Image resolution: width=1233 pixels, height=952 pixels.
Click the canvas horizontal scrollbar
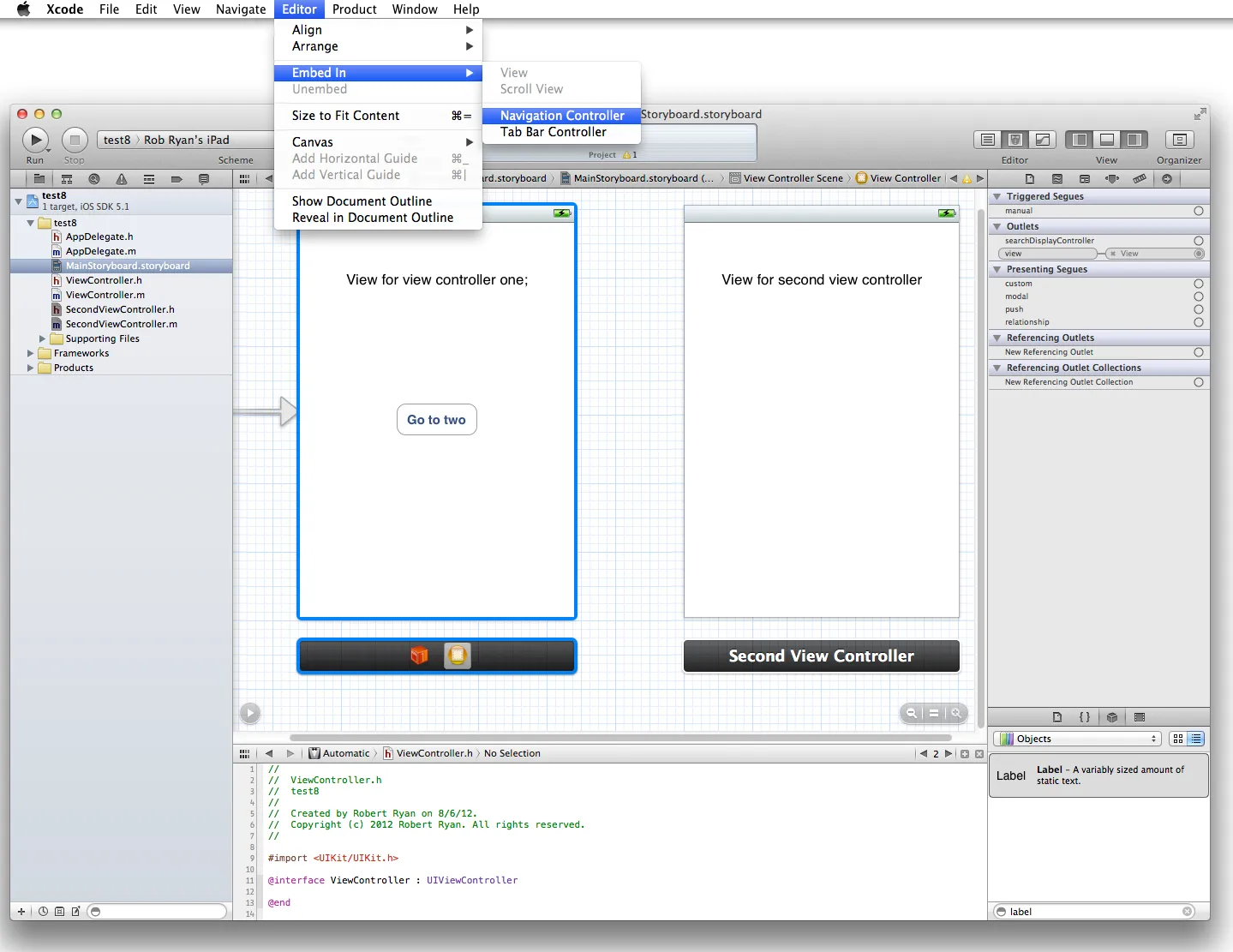pos(620,737)
